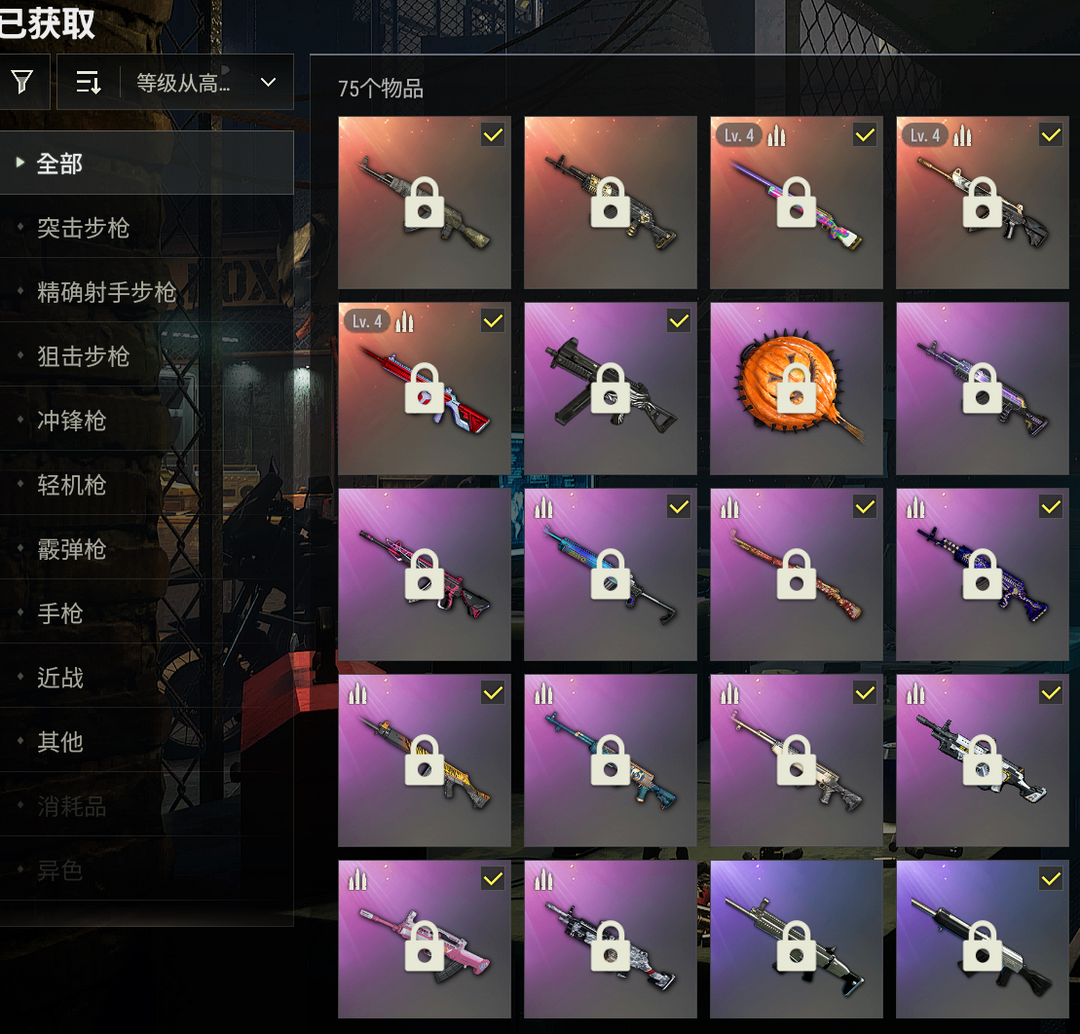Select the silver shotgun skin in the last row
Image resolution: width=1080 pixels, height=1034 pixels.
pyautogui.click(x=982, y=939)
